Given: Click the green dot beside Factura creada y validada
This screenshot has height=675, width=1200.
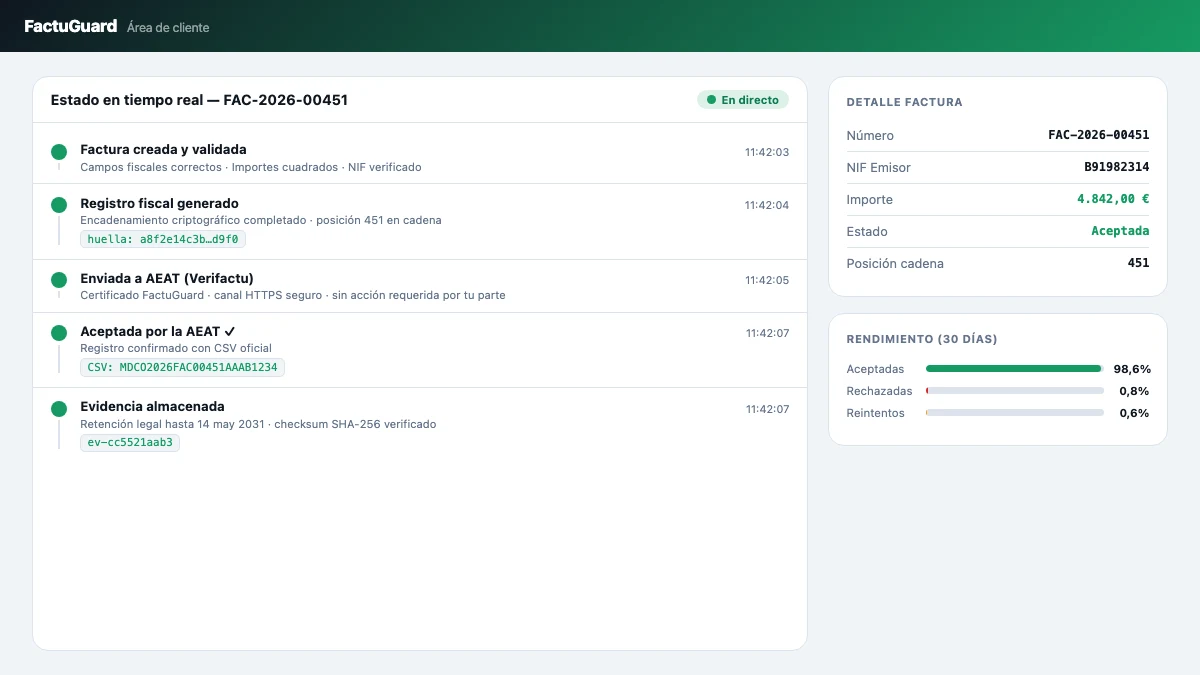Looking at the screenshot, I should point(59,152).
